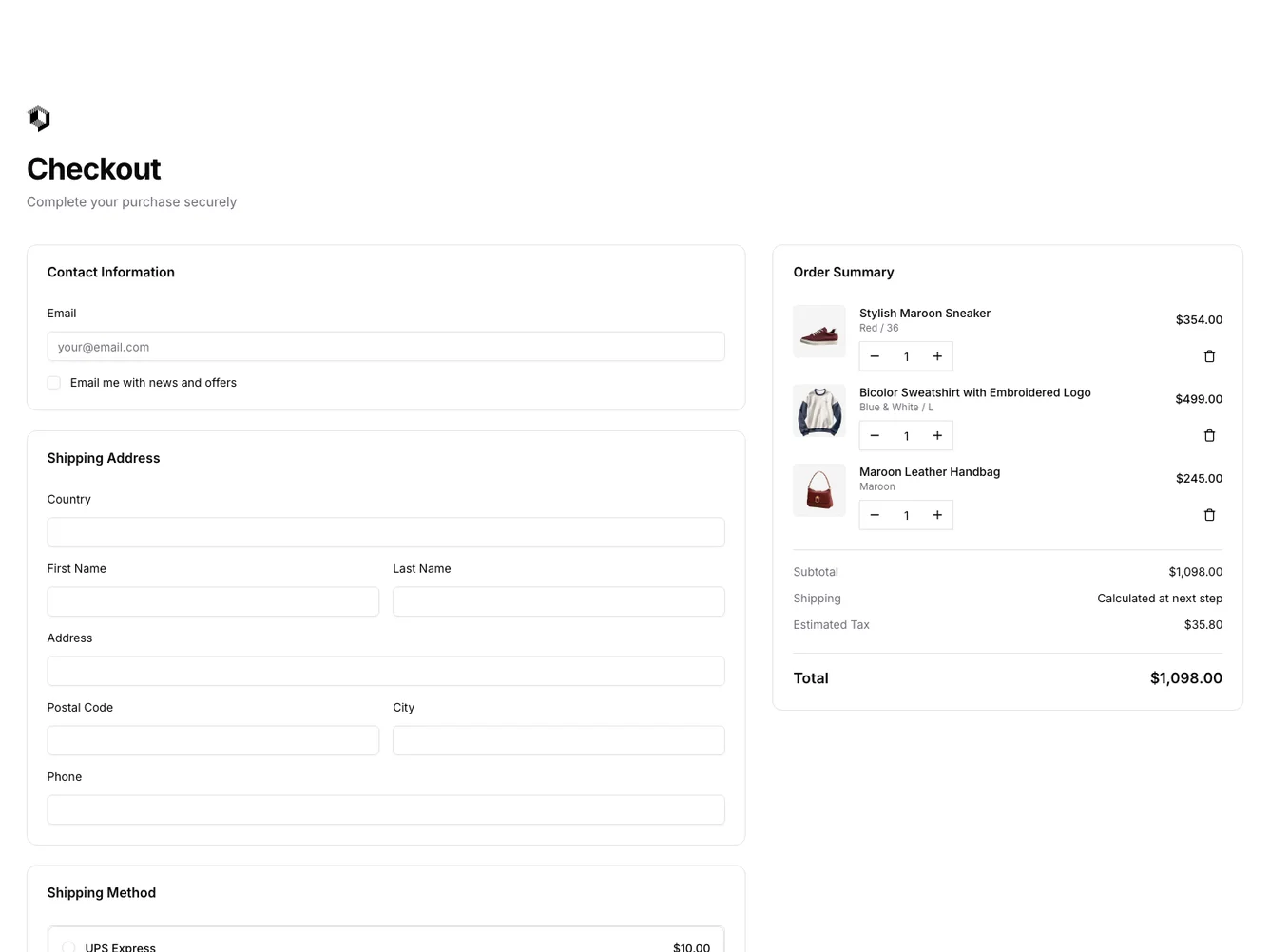Increase quantity of Stylish Maroon Sneaker
The height and width of the screenshot is (952, 1270).
(937, 356)
